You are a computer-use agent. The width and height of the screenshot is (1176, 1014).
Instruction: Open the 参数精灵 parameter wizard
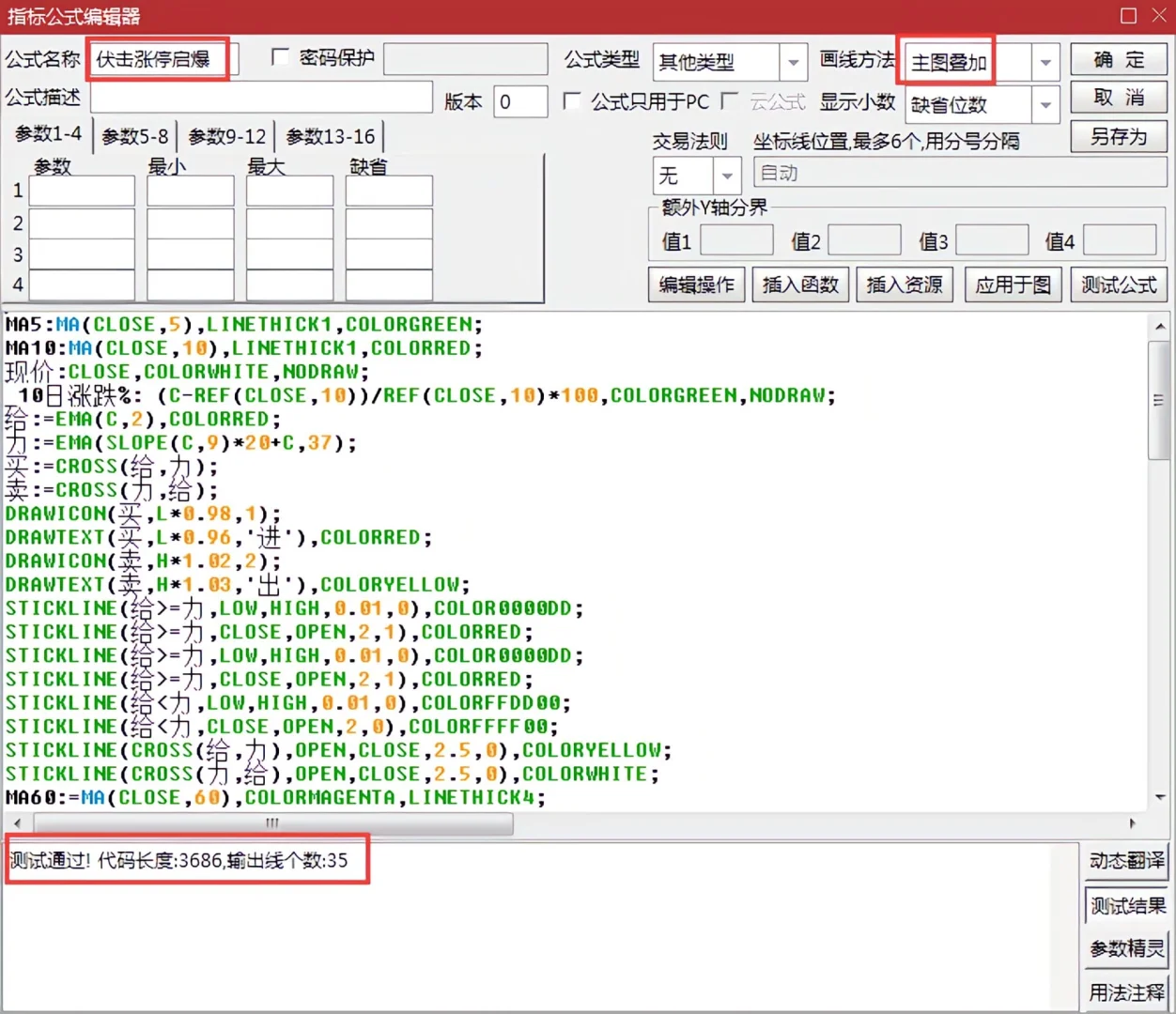[1126, 948]
